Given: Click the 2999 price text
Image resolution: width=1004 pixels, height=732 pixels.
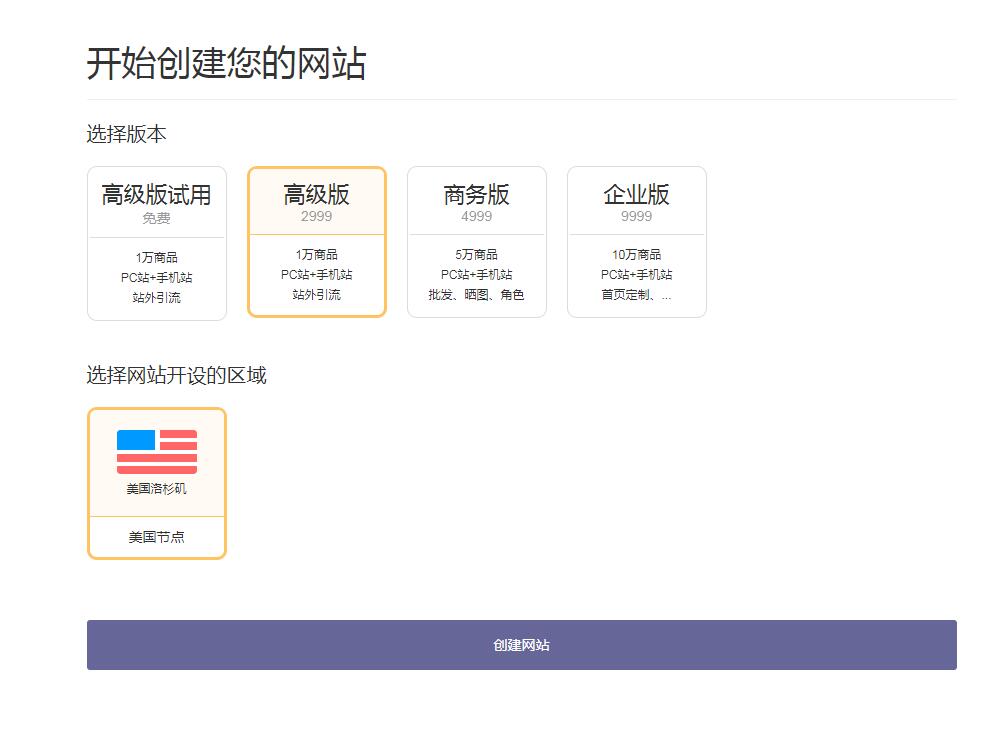Looking at the screenshot, I should pyautogui.click(x=317, y=216).
